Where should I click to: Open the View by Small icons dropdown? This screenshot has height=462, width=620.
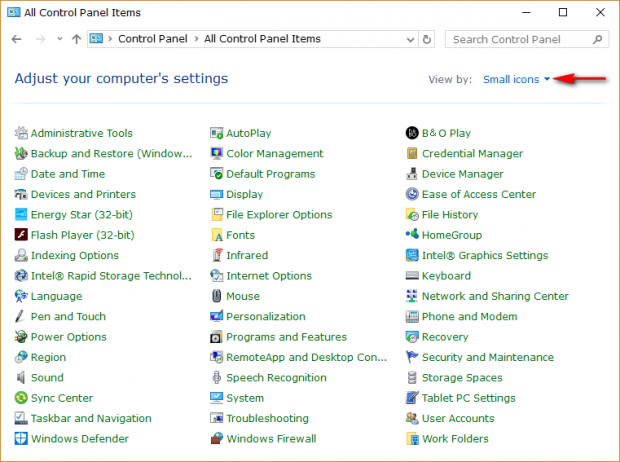tap(517, 79)
